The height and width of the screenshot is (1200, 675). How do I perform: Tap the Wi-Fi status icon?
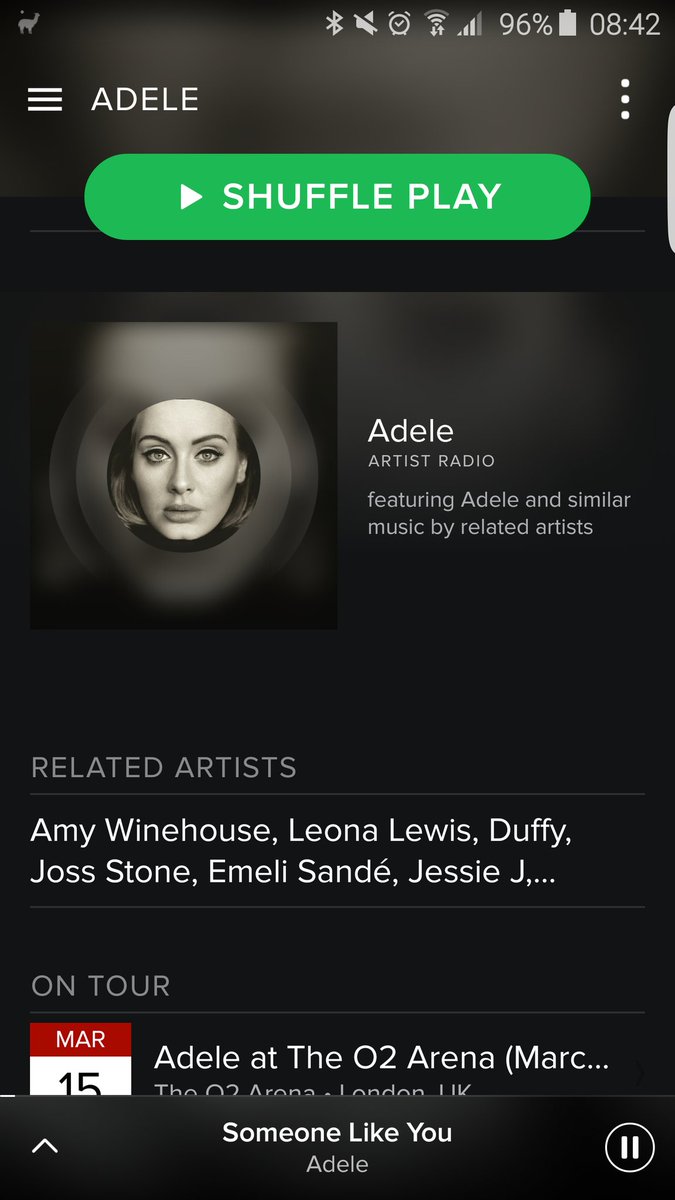click(x=435, y=24)
